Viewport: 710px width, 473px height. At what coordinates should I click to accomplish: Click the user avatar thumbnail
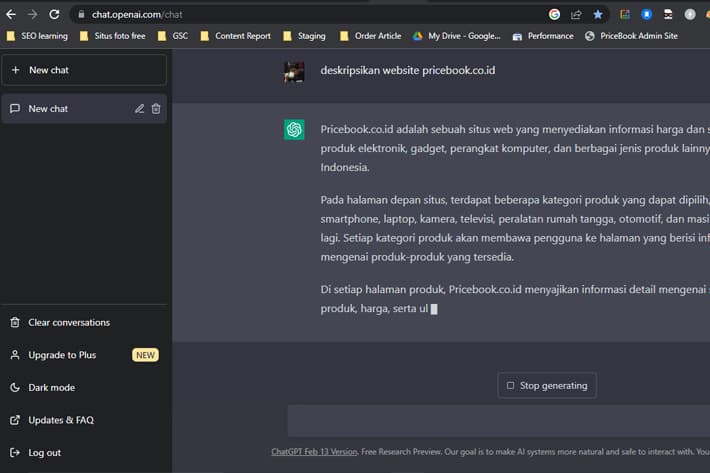pos(294,72)
